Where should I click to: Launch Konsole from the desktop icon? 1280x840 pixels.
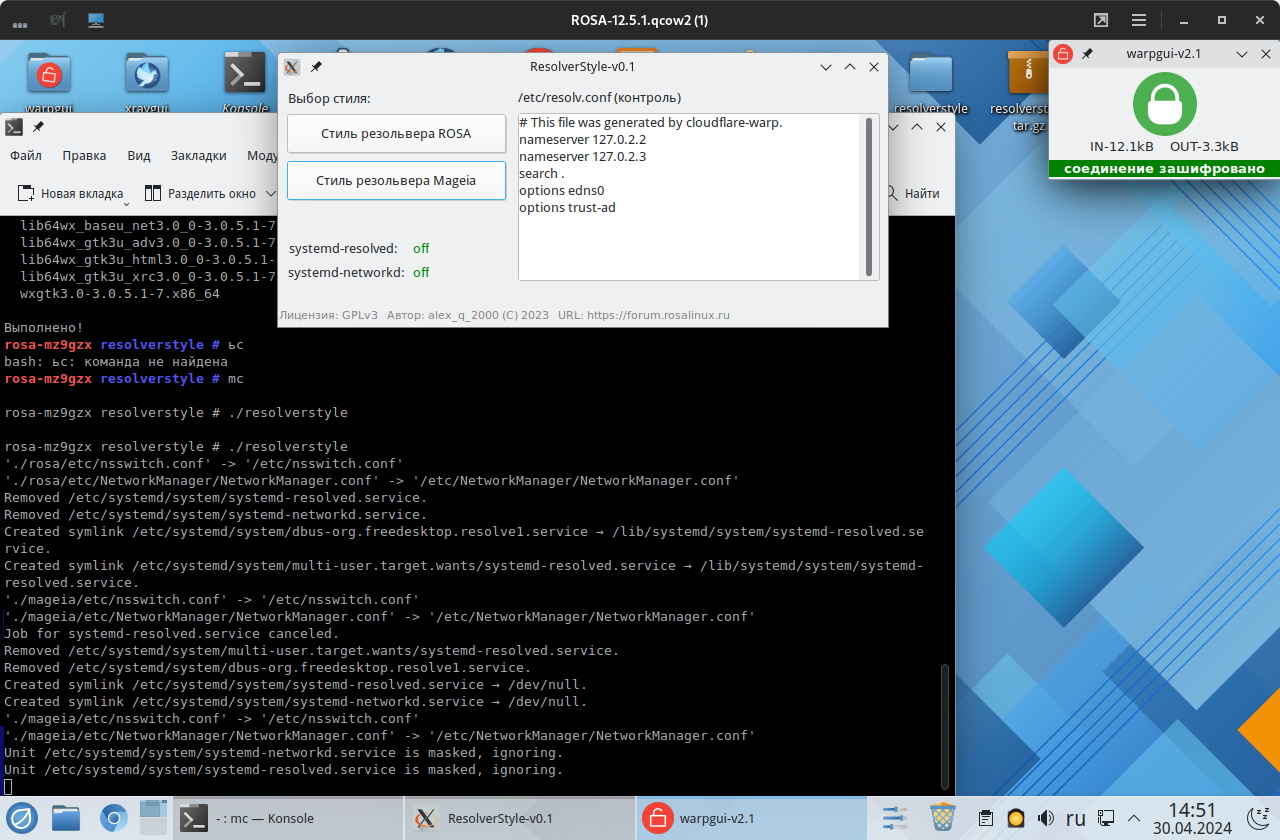tap(245, 73)
